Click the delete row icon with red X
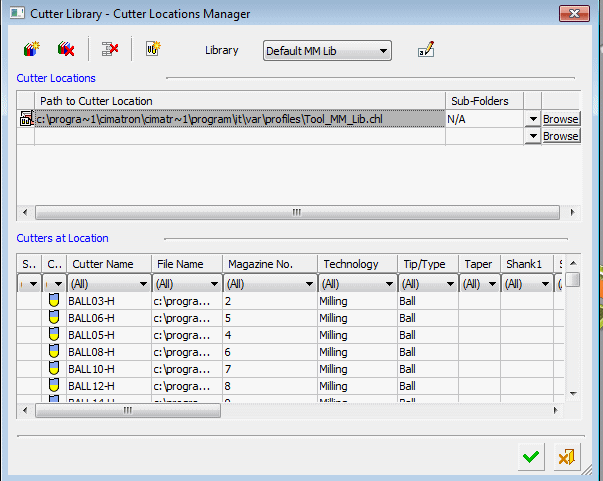 [110, 49]
